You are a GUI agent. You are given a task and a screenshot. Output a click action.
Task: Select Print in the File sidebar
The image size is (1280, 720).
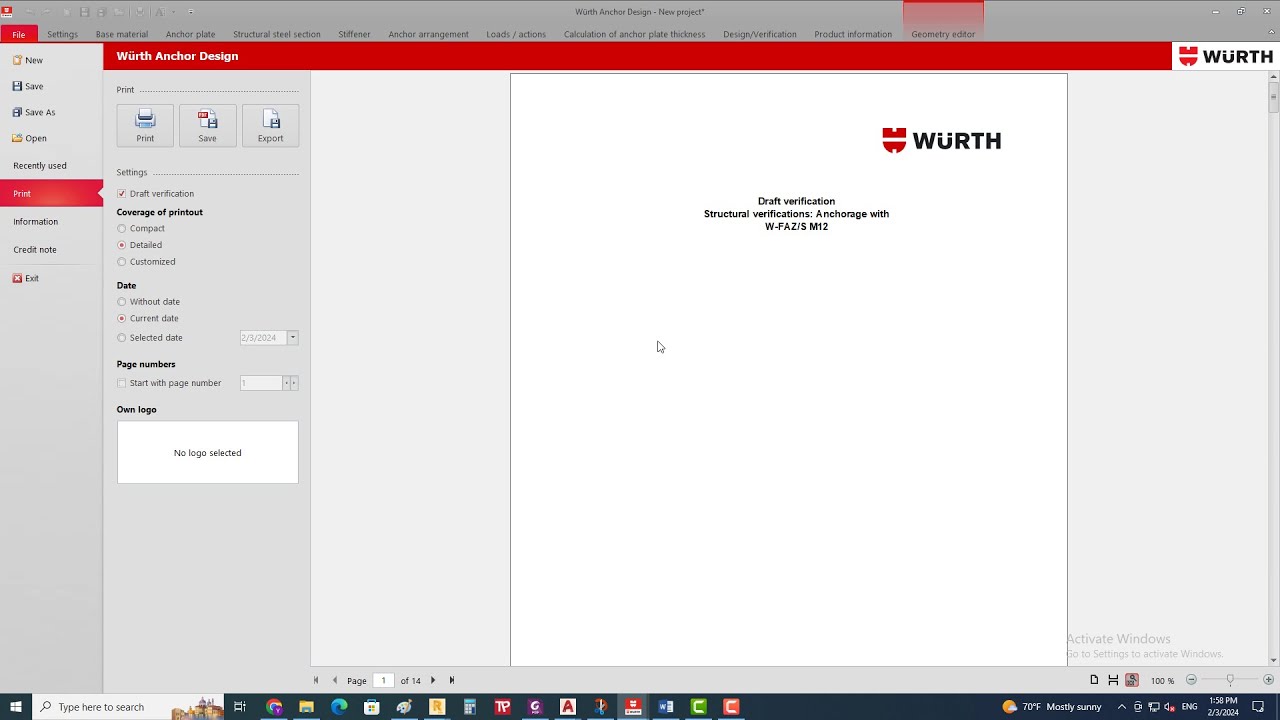click(51, 194)
